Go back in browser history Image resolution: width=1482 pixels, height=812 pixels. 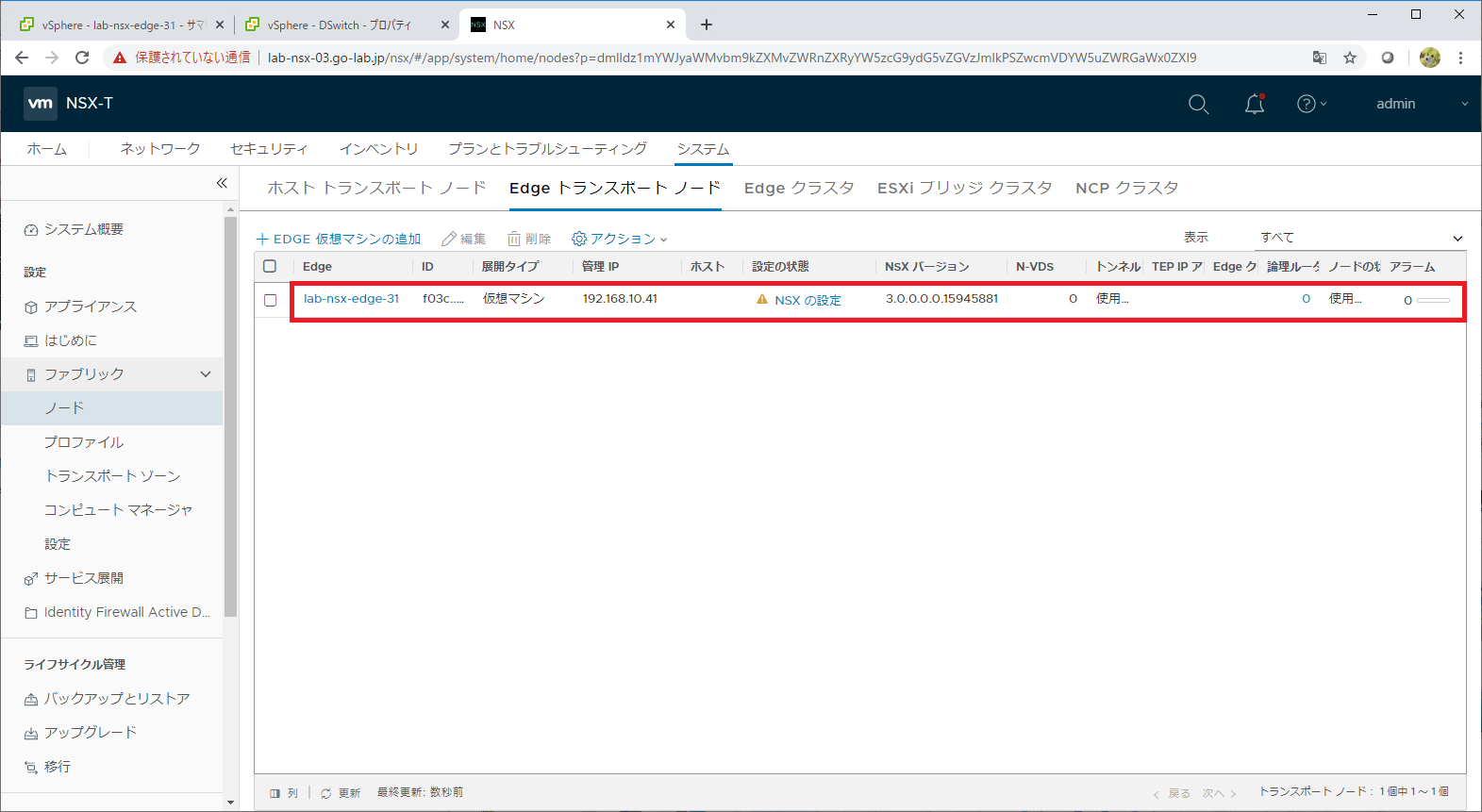22,58
